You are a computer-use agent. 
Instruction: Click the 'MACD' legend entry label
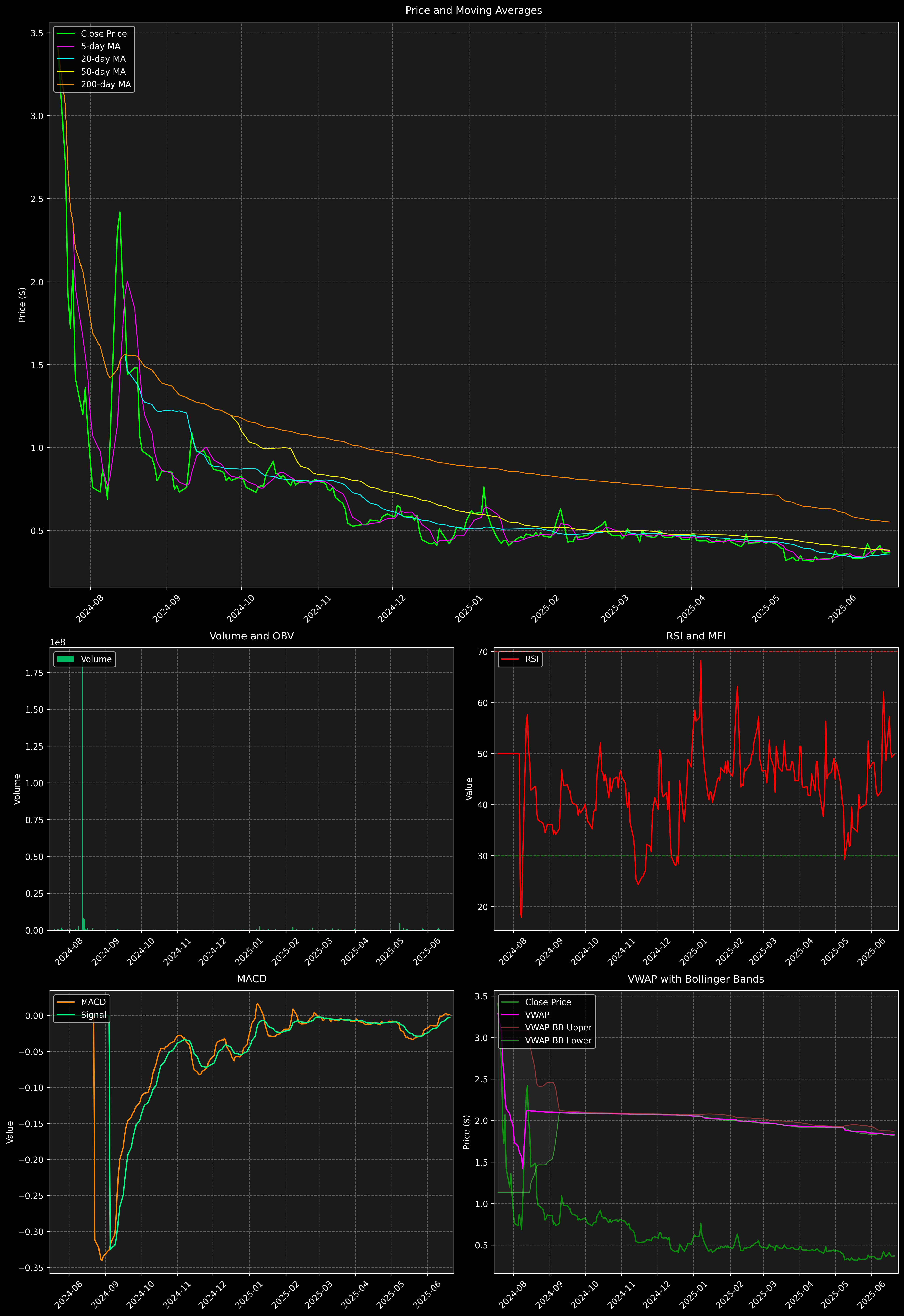[93, 1002]
